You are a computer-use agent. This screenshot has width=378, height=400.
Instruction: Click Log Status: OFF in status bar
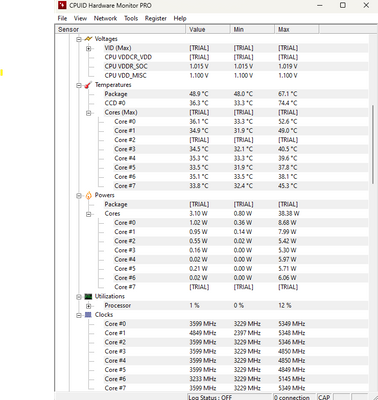click(210, 397)
